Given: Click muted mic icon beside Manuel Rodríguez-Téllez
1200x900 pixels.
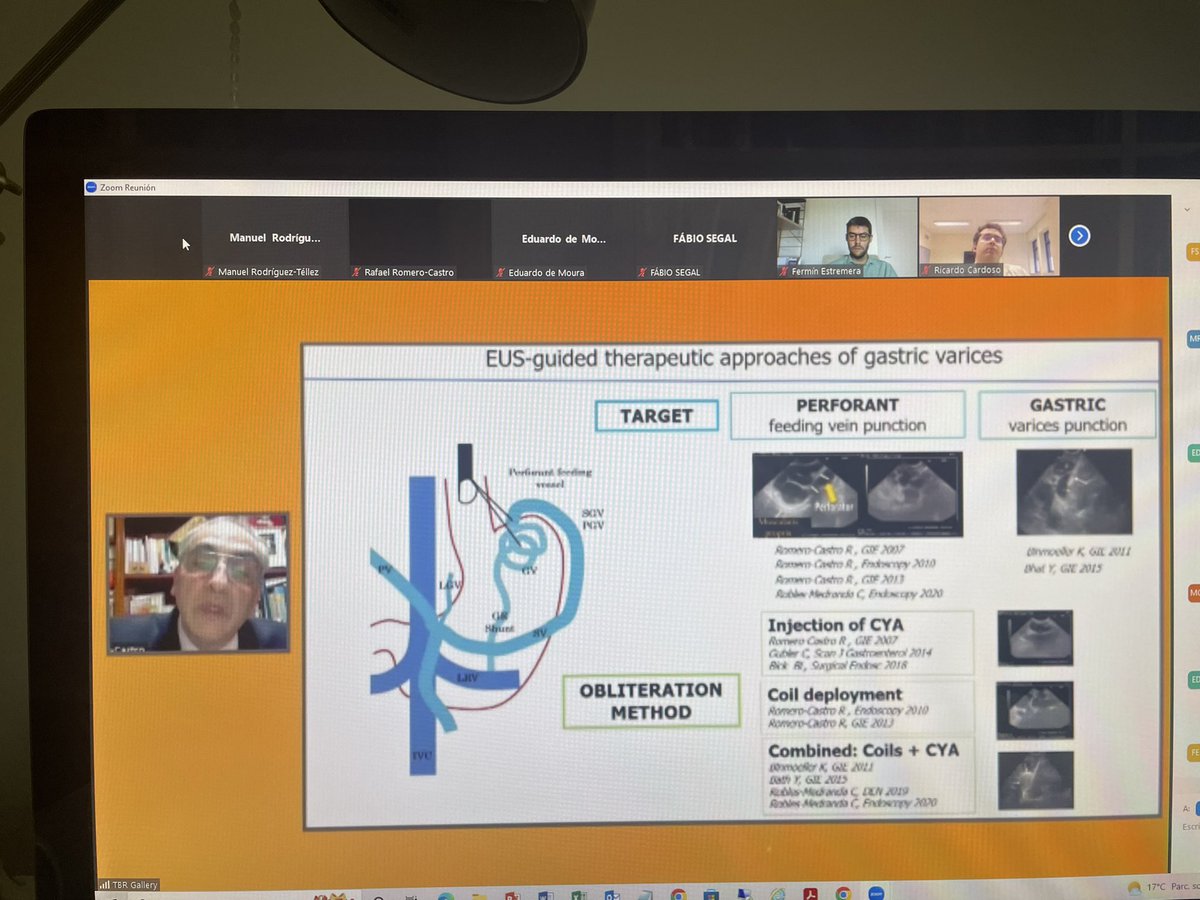Looking at the screenshot, I should click(208, 272).
